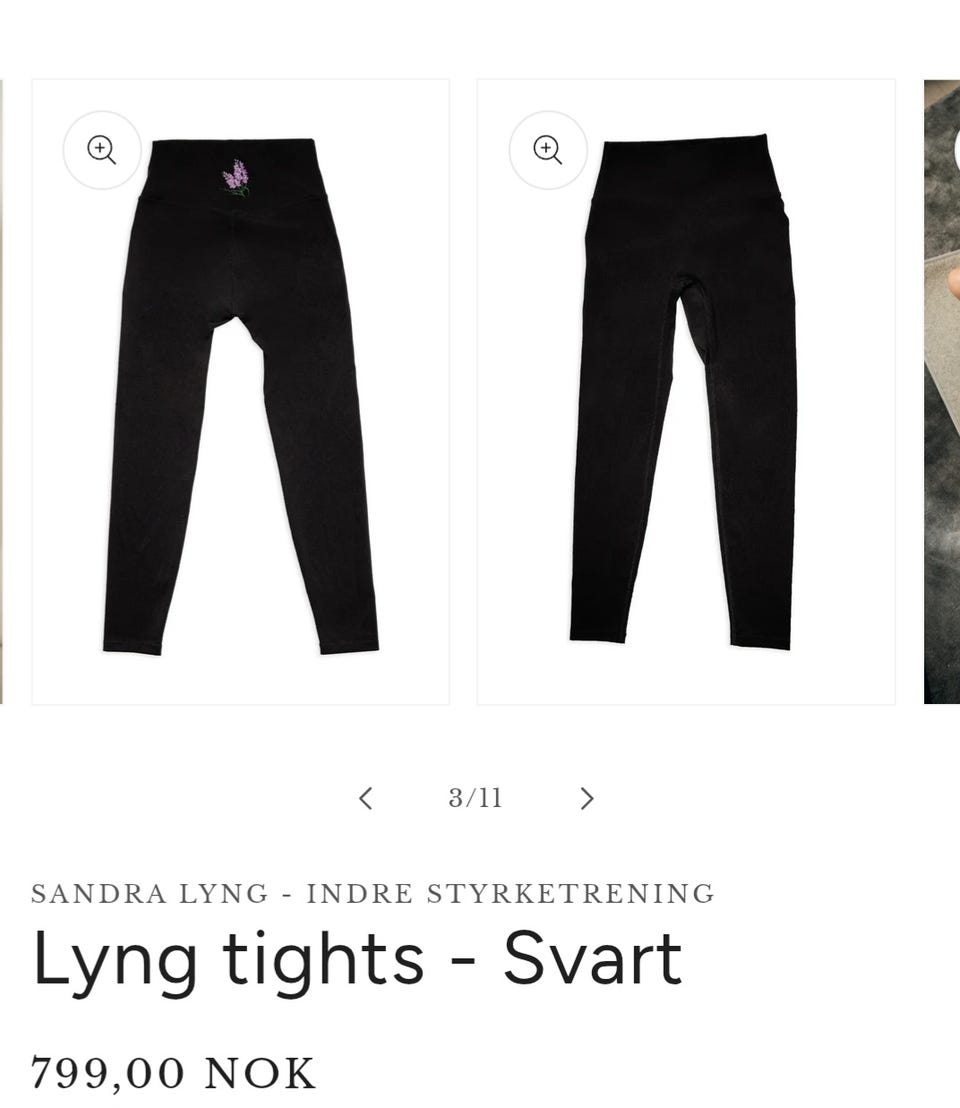The height and width of the screenshot is (1108, 960).
Task: Open Sandra Lyng - Indre Styrketrening vendor link
Action: tap(373, 893)
